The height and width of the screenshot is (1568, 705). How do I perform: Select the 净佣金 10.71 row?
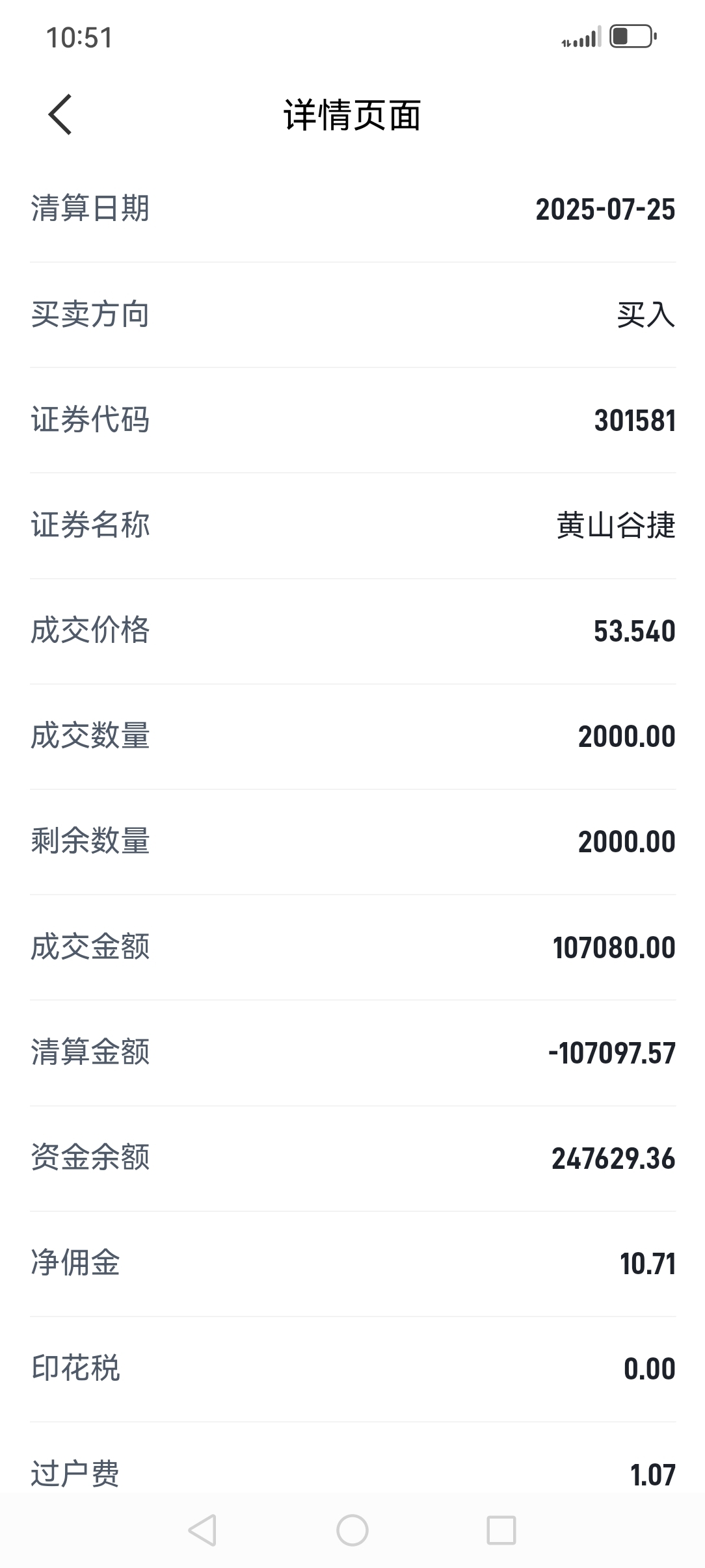pos(352,1264)
